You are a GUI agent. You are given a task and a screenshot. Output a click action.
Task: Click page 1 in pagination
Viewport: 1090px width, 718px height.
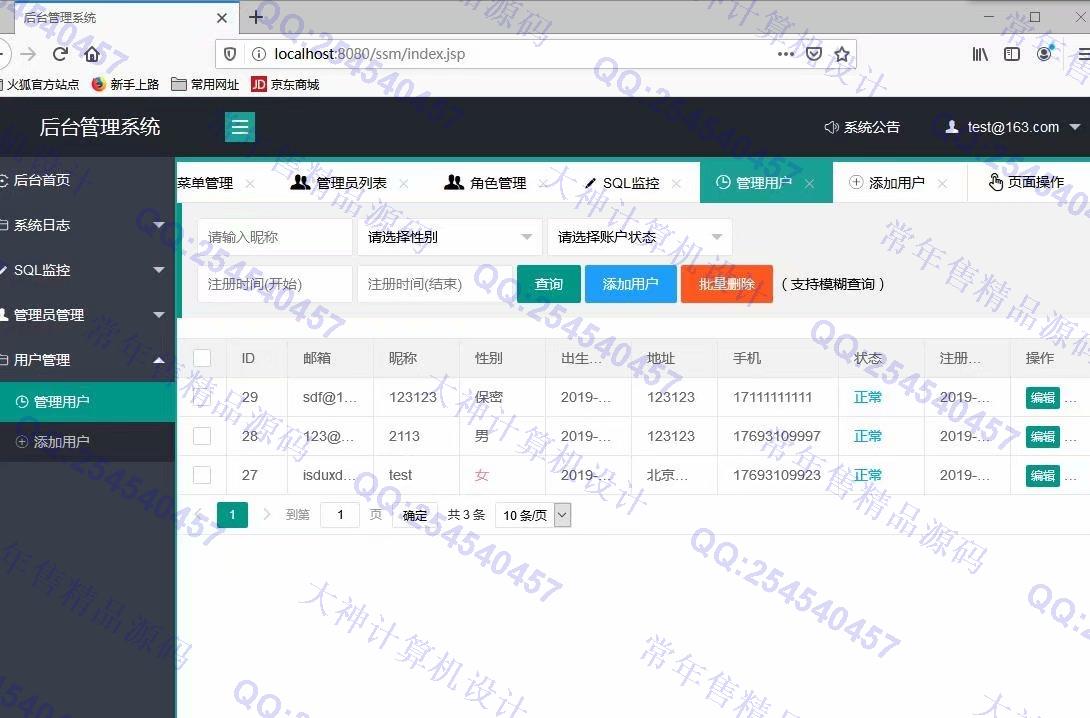(x=232, y=515)
